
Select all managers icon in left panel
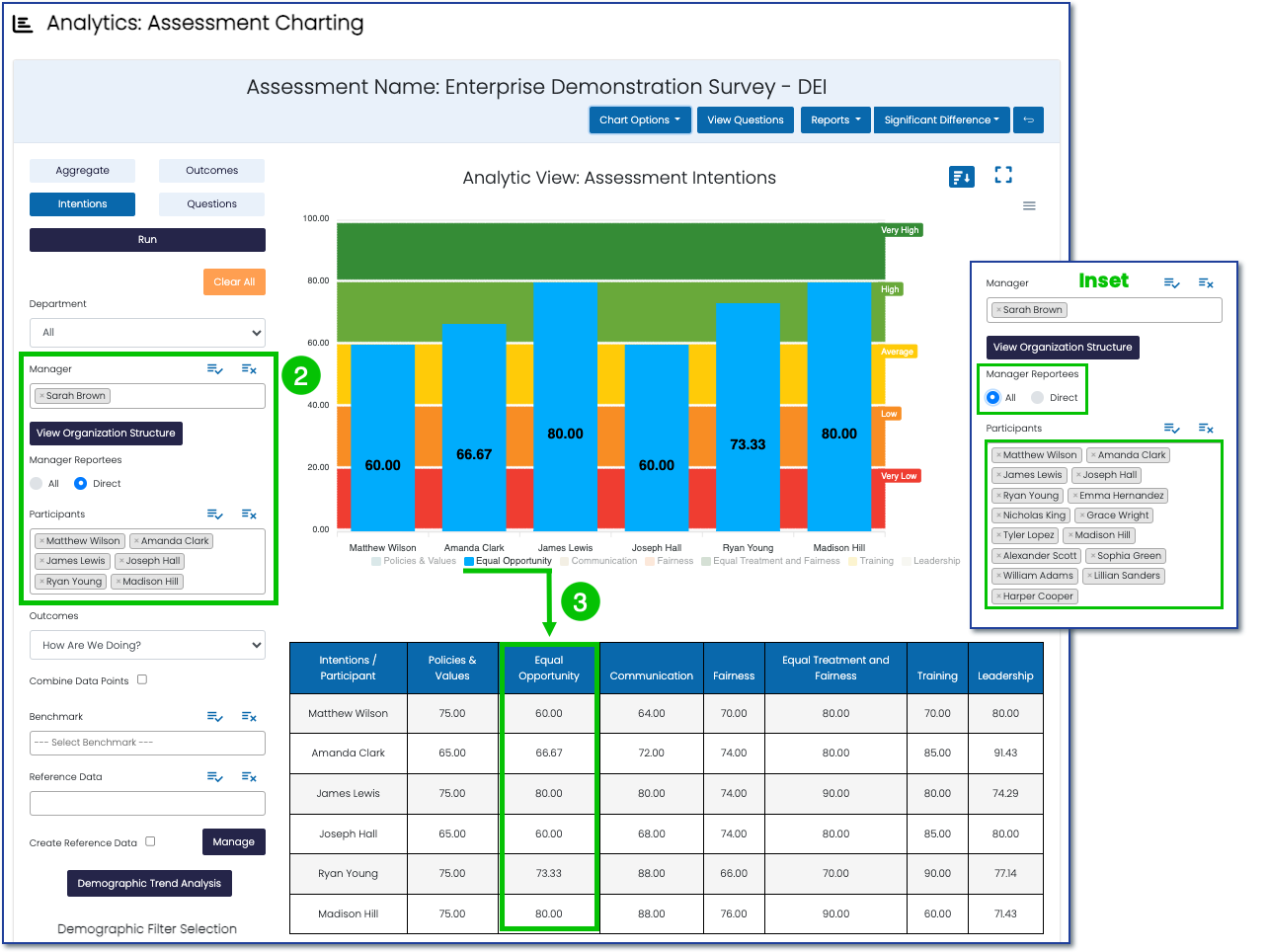point(214,369)
